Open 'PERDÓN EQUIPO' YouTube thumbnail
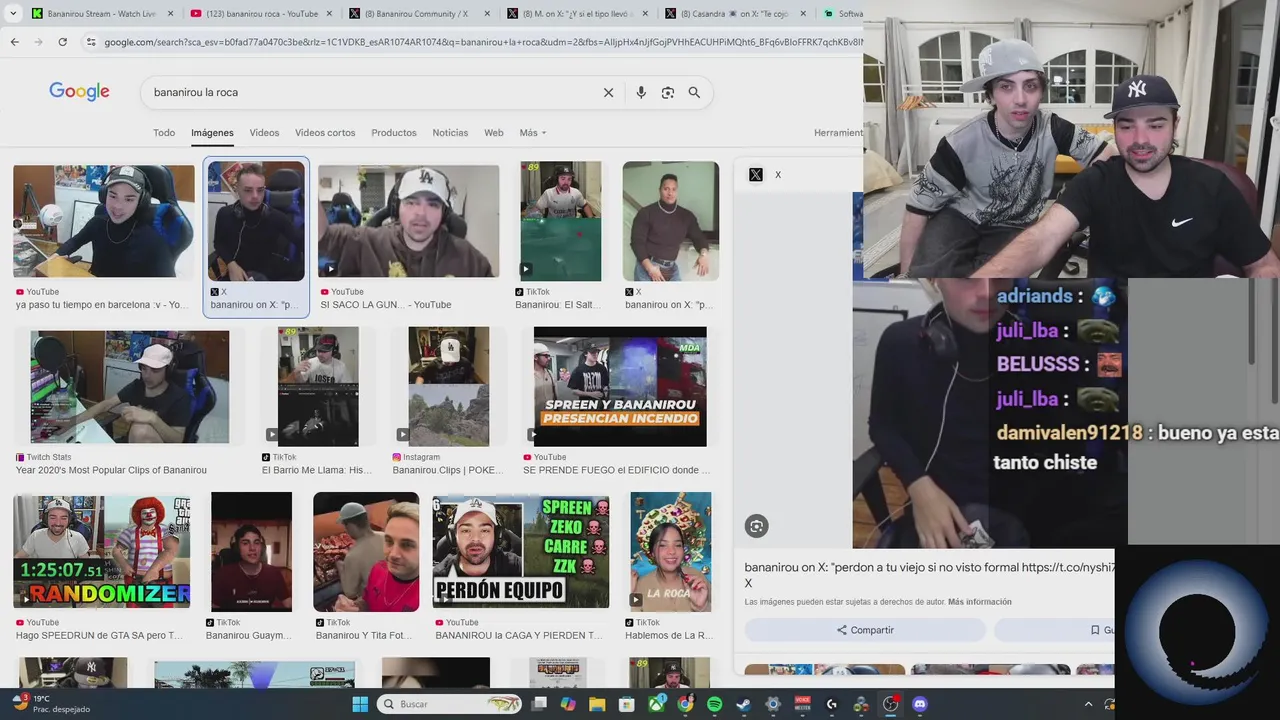This screenshot has width=1280, height=720. [521, 551]
